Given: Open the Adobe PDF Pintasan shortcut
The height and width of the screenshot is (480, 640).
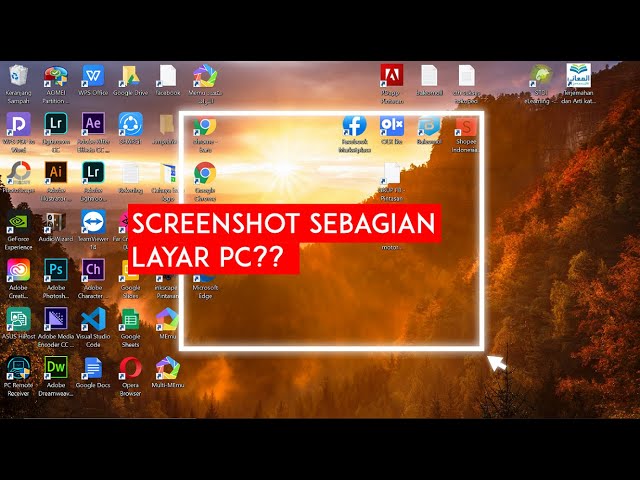Looking at the screenshot, I should 392,76.
